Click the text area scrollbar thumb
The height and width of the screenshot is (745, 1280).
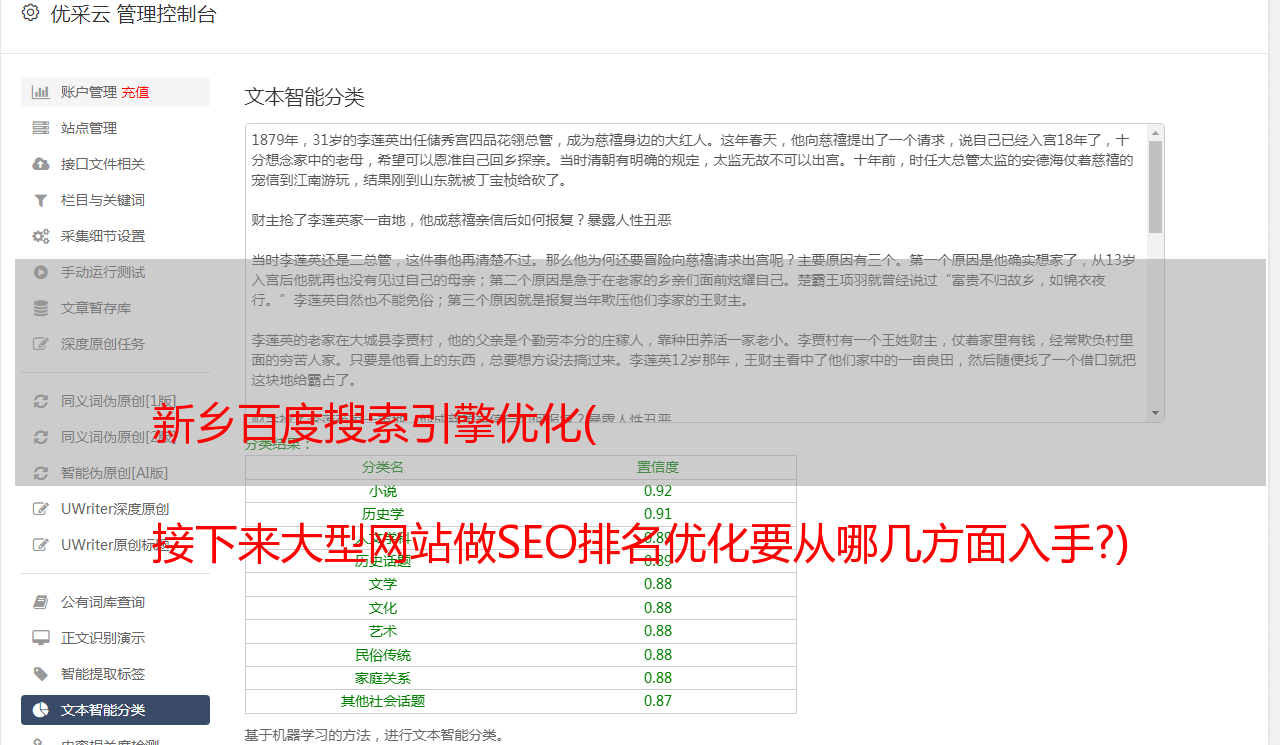(1155, 186)
